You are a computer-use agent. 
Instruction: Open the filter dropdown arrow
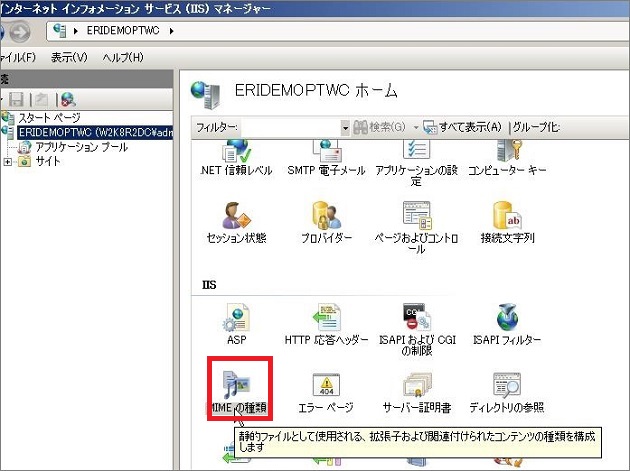coord(346,128)
